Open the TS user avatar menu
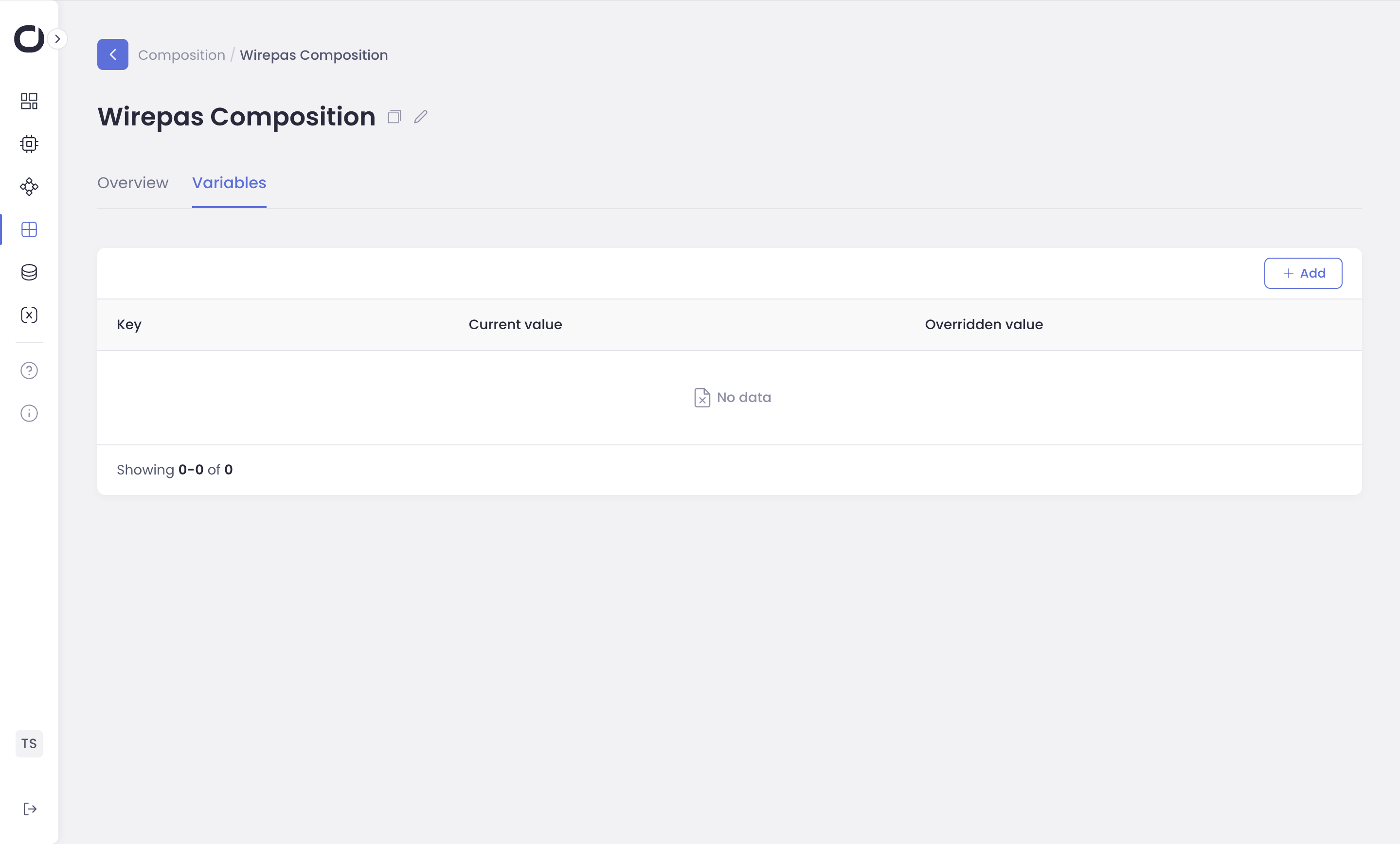This screenshot has width=1400, height=844. (x=29, y=743)
